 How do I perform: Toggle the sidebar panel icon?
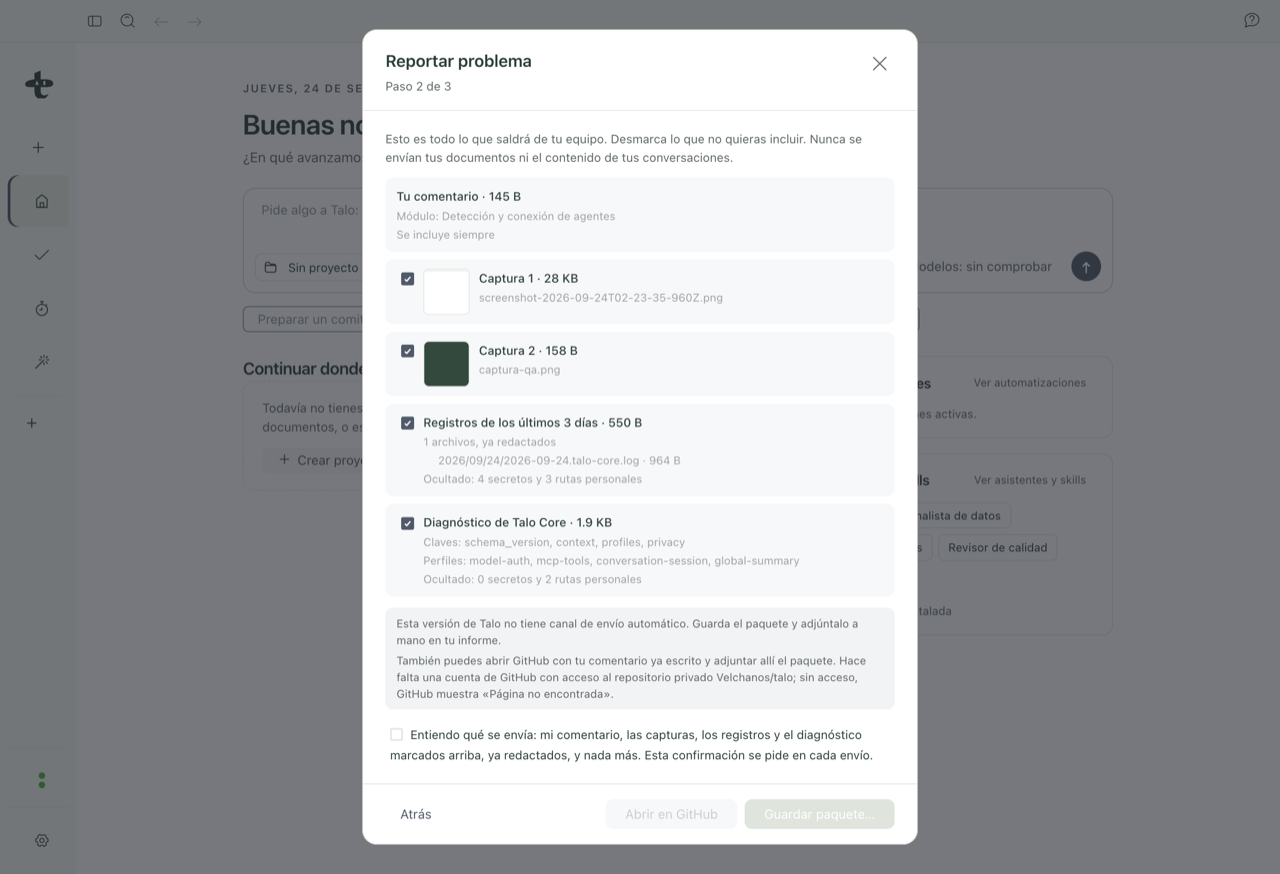point(95,21)
